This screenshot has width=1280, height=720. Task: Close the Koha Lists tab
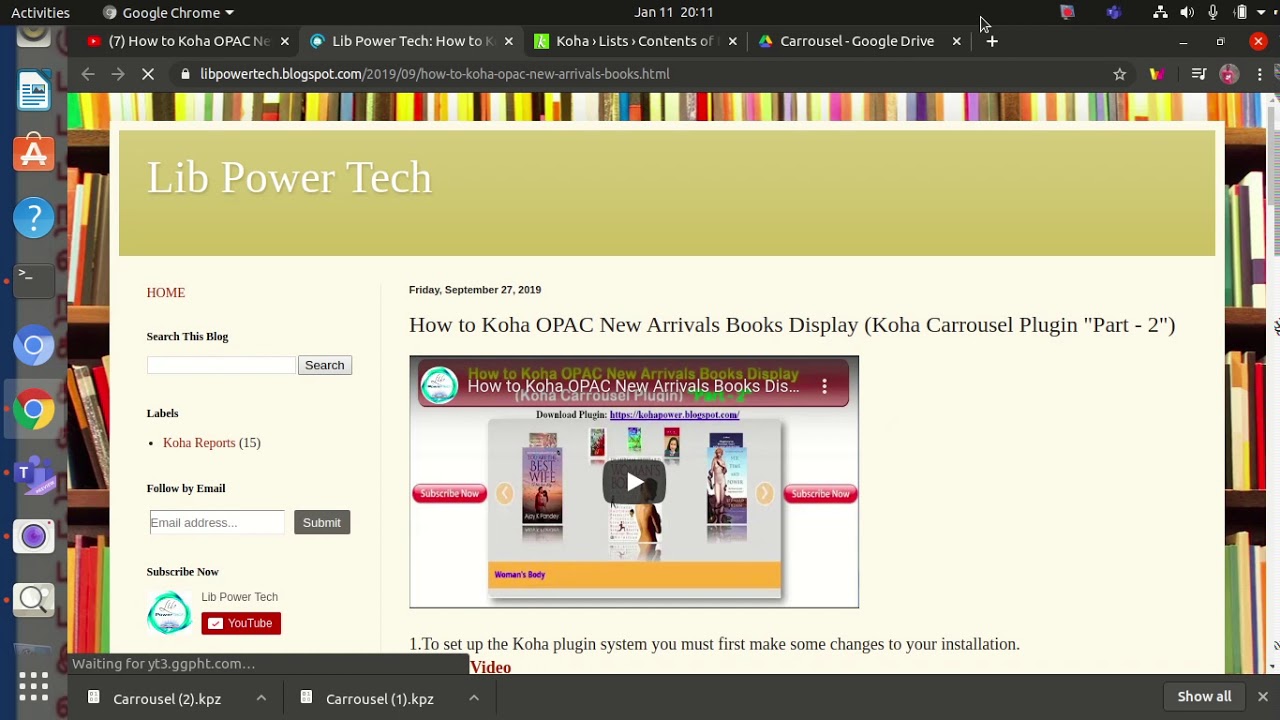pyautogui.click(x=733, y=41)
